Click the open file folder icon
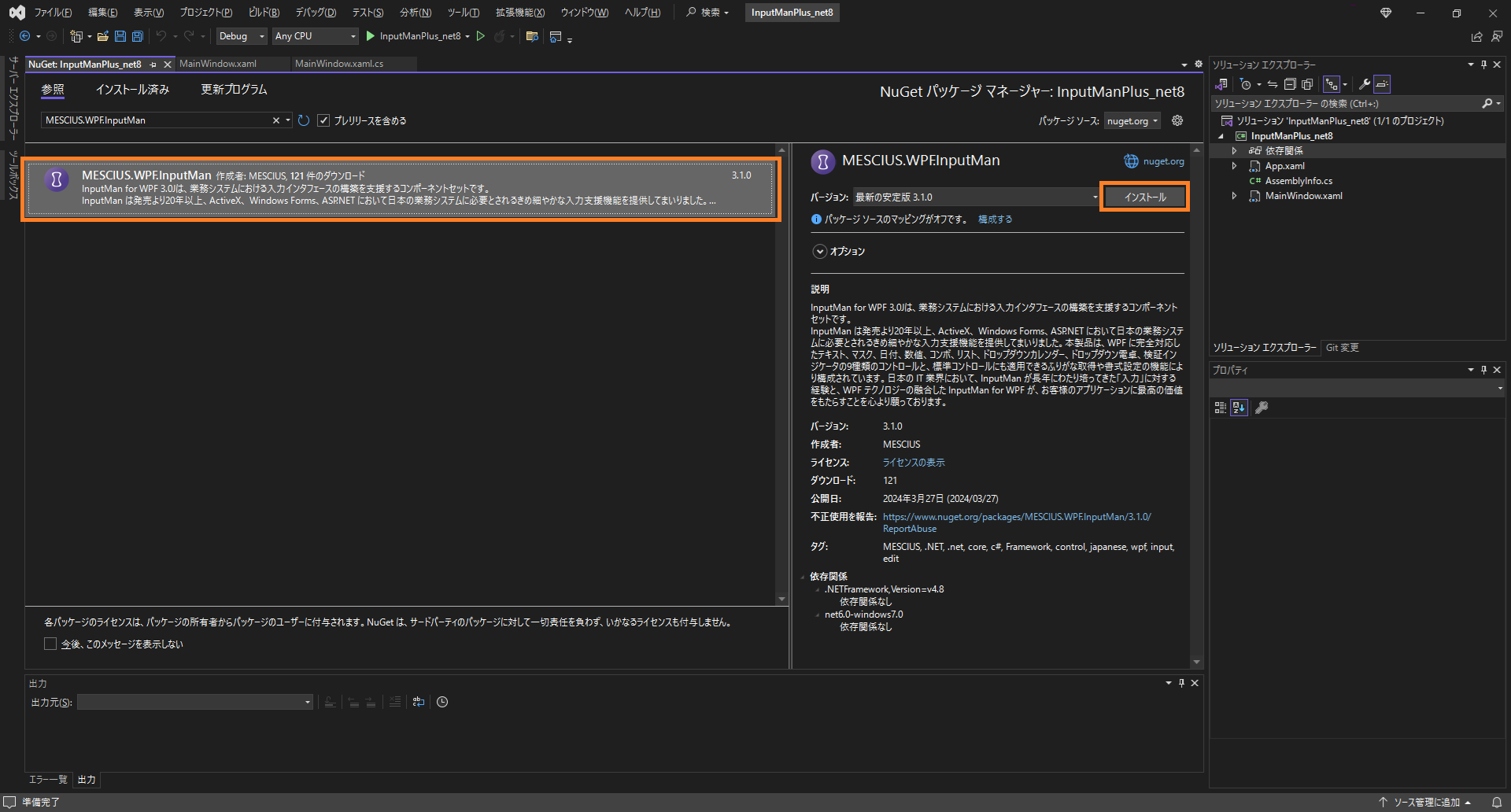The width and height of the screenshot is (1511, 812). (102, 36)
